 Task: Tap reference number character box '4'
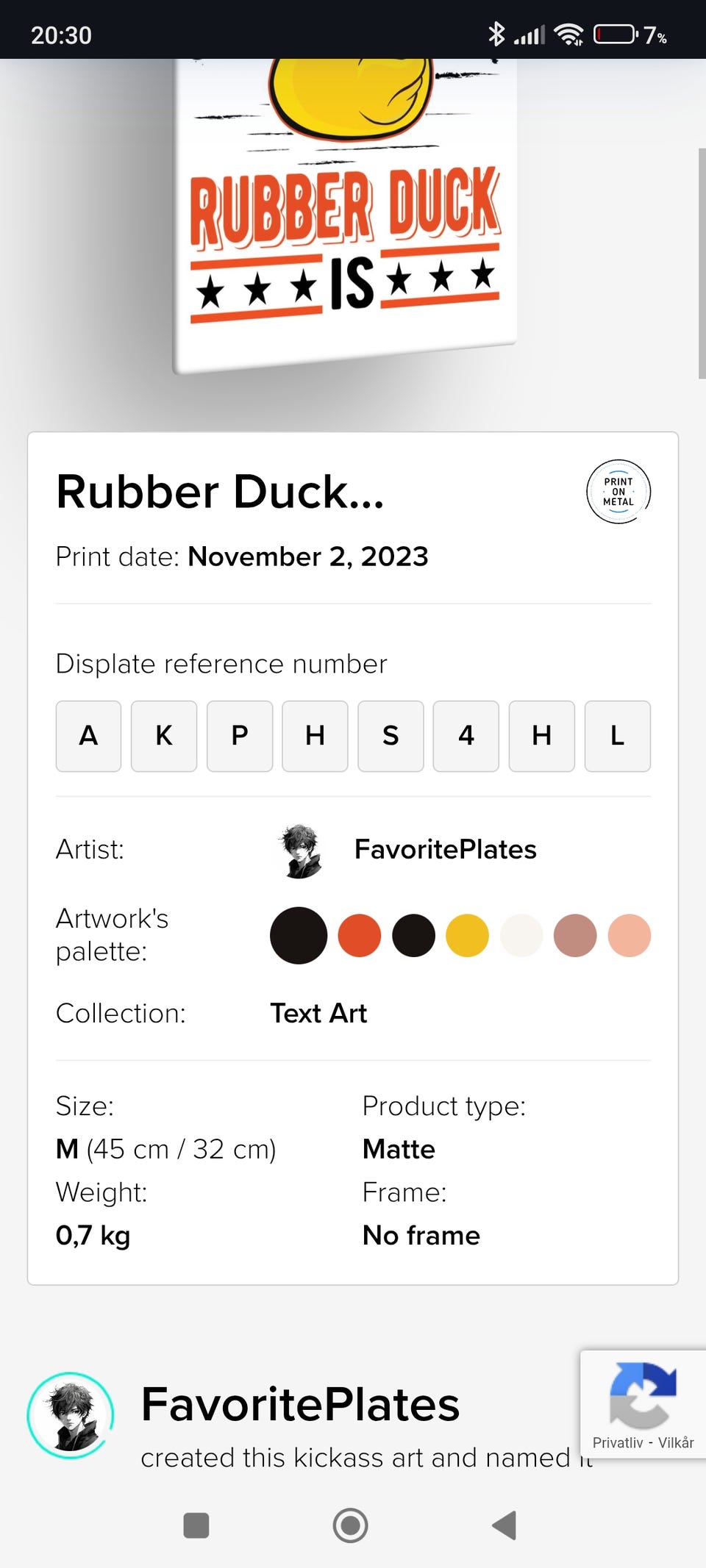(x=466, y=736)
